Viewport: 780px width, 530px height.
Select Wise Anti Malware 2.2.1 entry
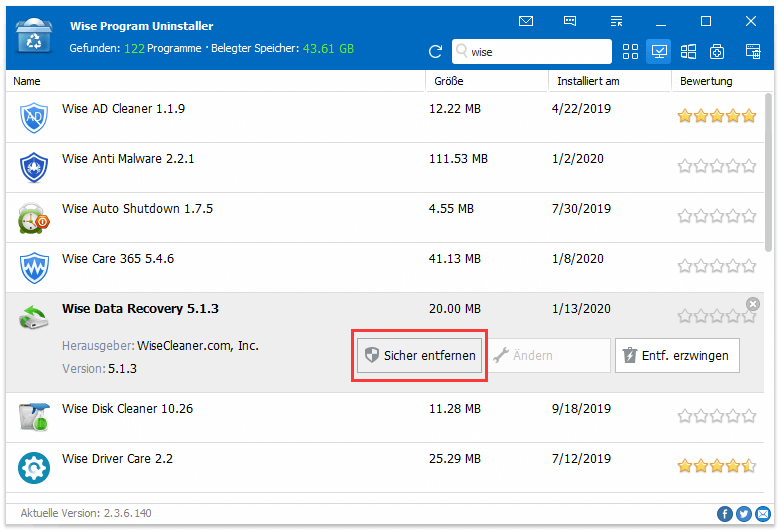coord(385,168)
